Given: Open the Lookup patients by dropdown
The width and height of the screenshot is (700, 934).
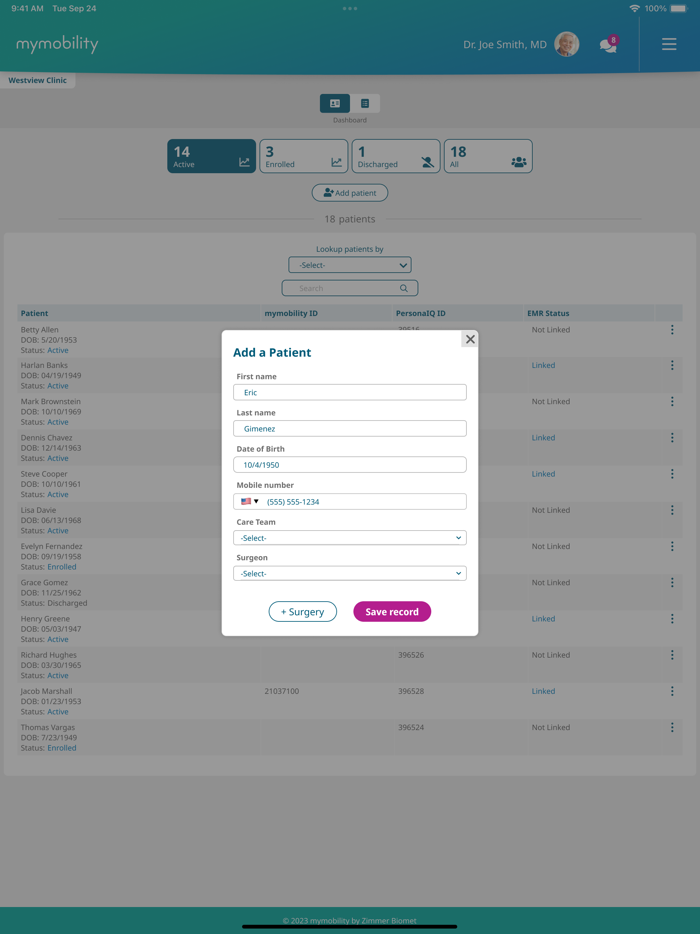Looking at the screenshot, I should (x=350, y=265).
